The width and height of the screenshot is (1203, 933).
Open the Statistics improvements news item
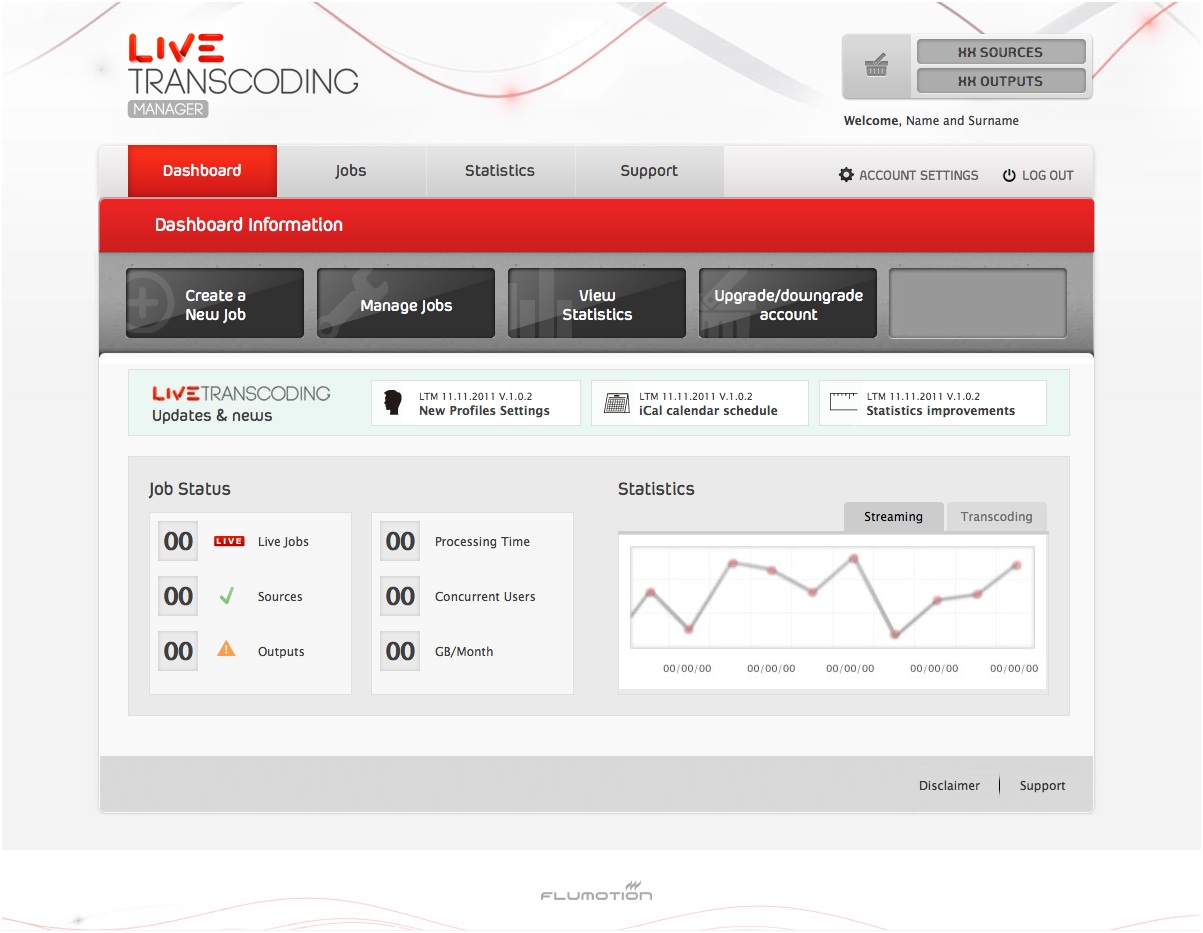[x=933, y=403]
